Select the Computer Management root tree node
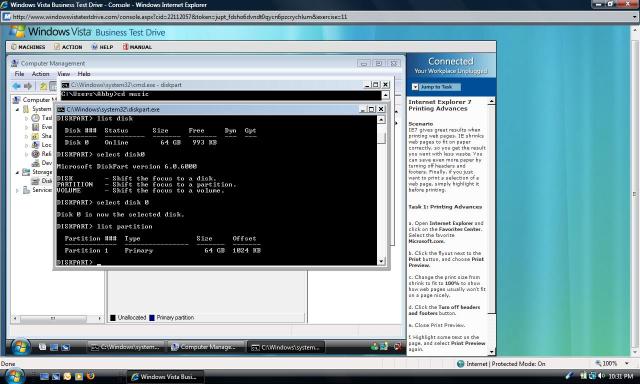This screenshot has width=640, height=384. pyautogui.click(x=36, y=100)
